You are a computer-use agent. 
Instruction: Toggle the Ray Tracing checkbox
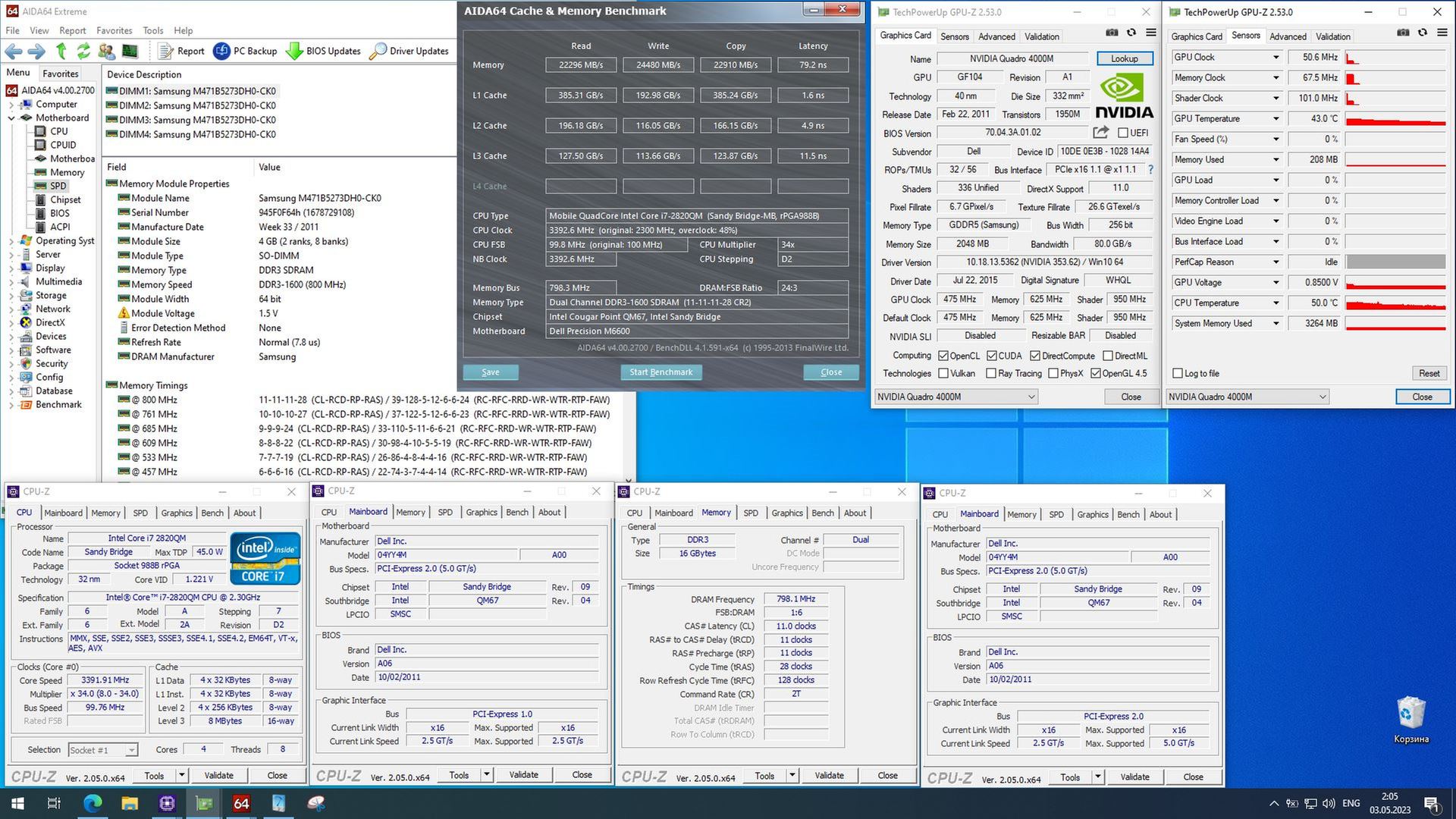[991, 373]
